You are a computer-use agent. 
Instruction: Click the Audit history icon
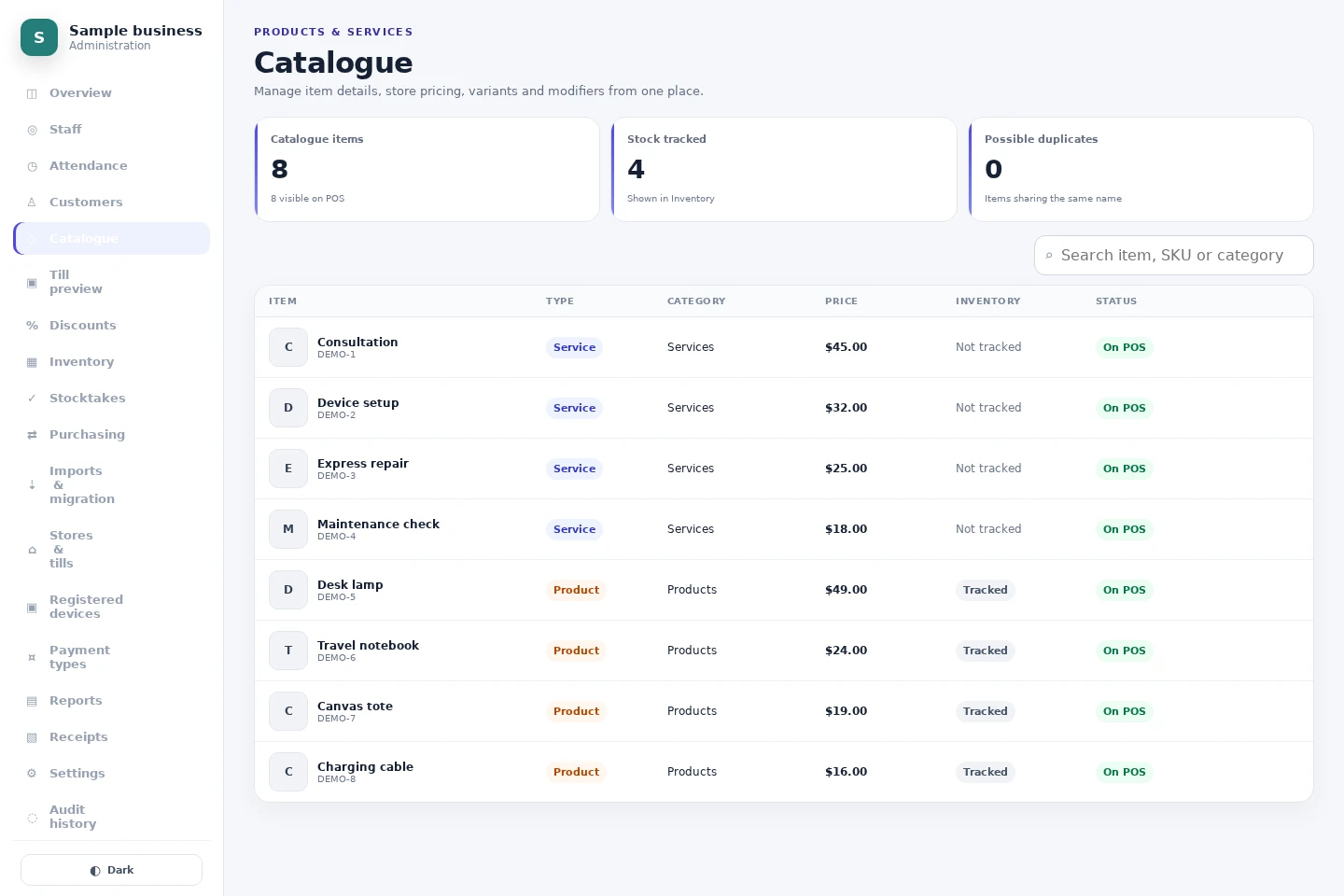[32, 818]
